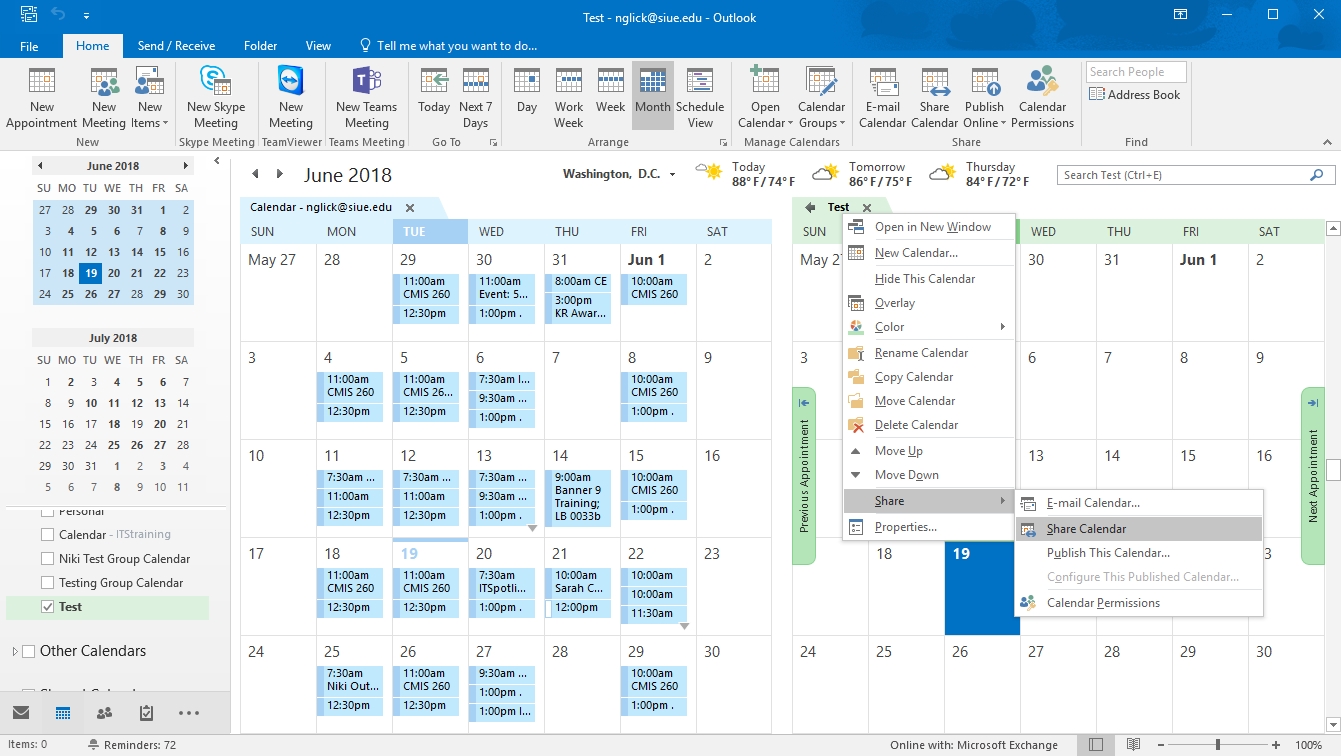This screenshot has width=1341, height=756.
Task: Open the Send / Receive ribbon tab
Action: 176,46
